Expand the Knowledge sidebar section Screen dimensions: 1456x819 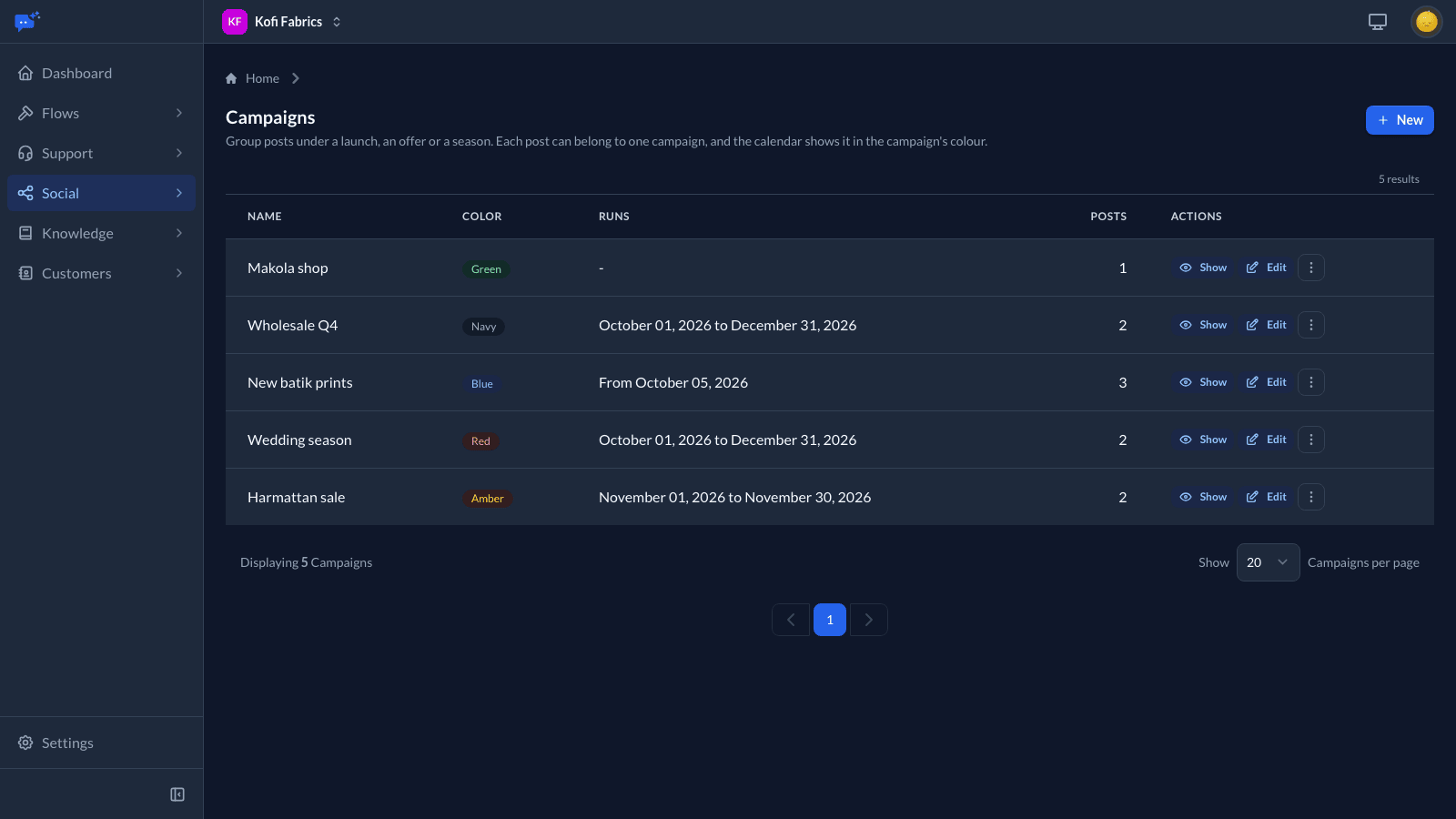pos(101,233)
